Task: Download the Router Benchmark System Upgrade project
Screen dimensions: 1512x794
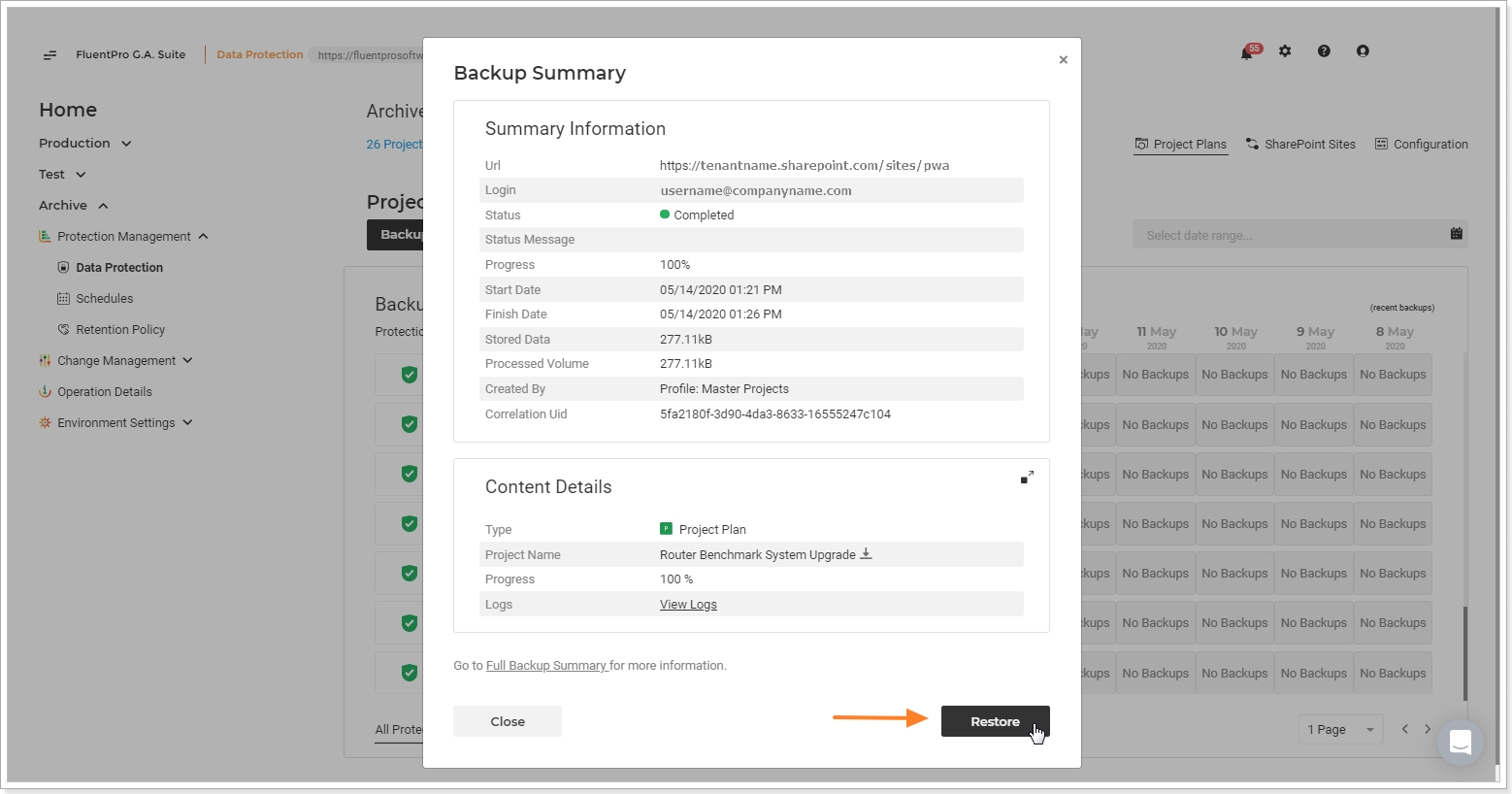Action: 867,553
